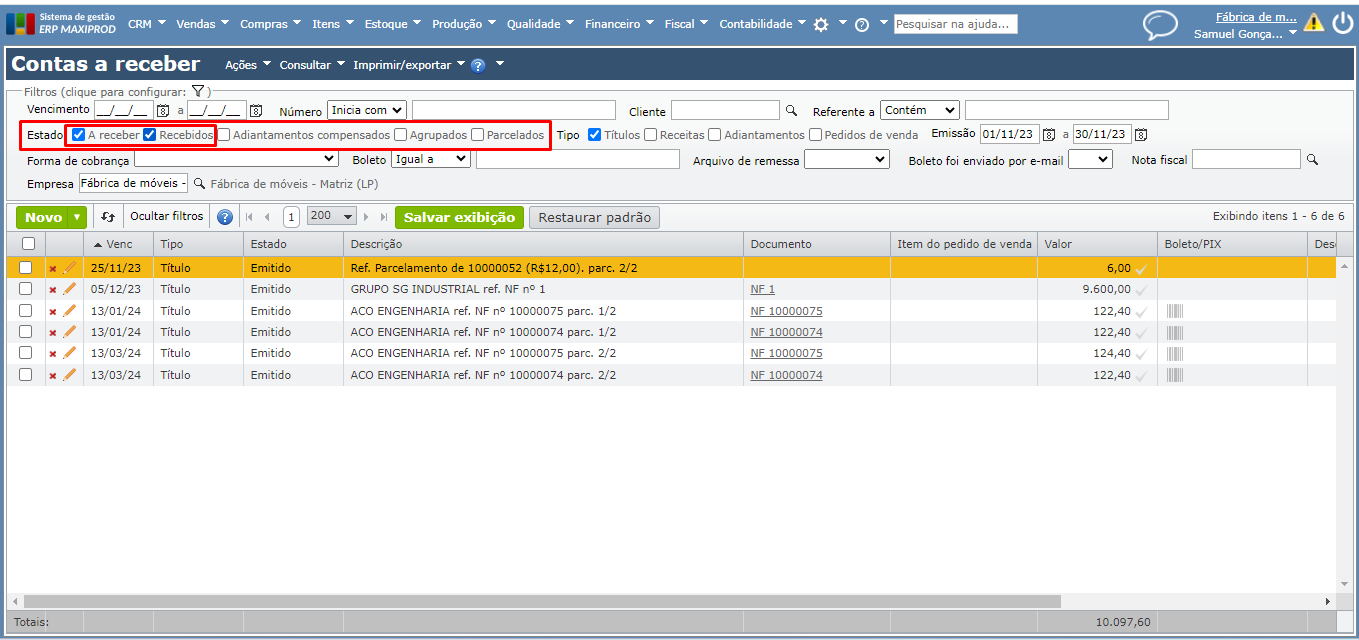The height and width of the screenshot is (640, 1359).
Task: Check the Pedidos de venda checkbox
Action: pos(816,135)
